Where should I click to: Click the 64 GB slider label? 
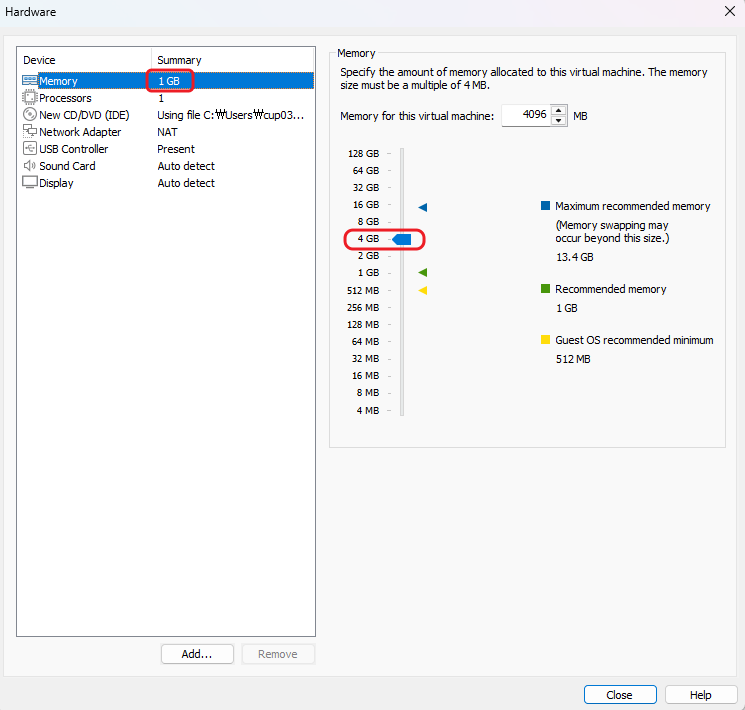366,171
